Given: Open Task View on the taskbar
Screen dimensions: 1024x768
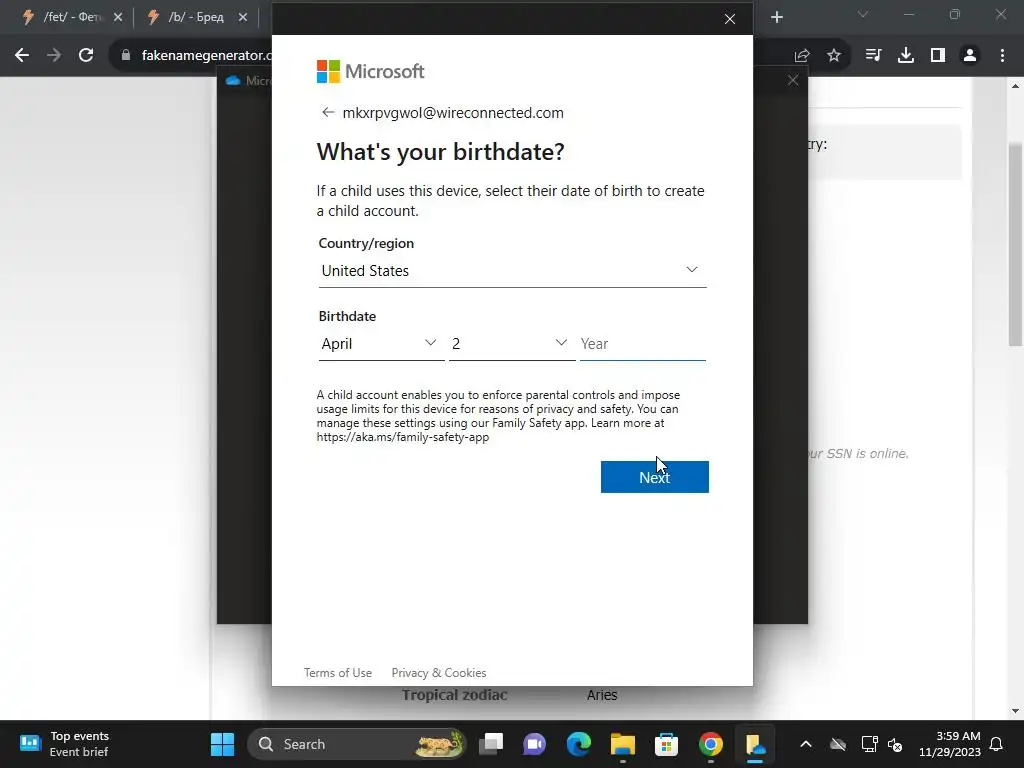Looking at the screenshot, I should coord(491,744).
